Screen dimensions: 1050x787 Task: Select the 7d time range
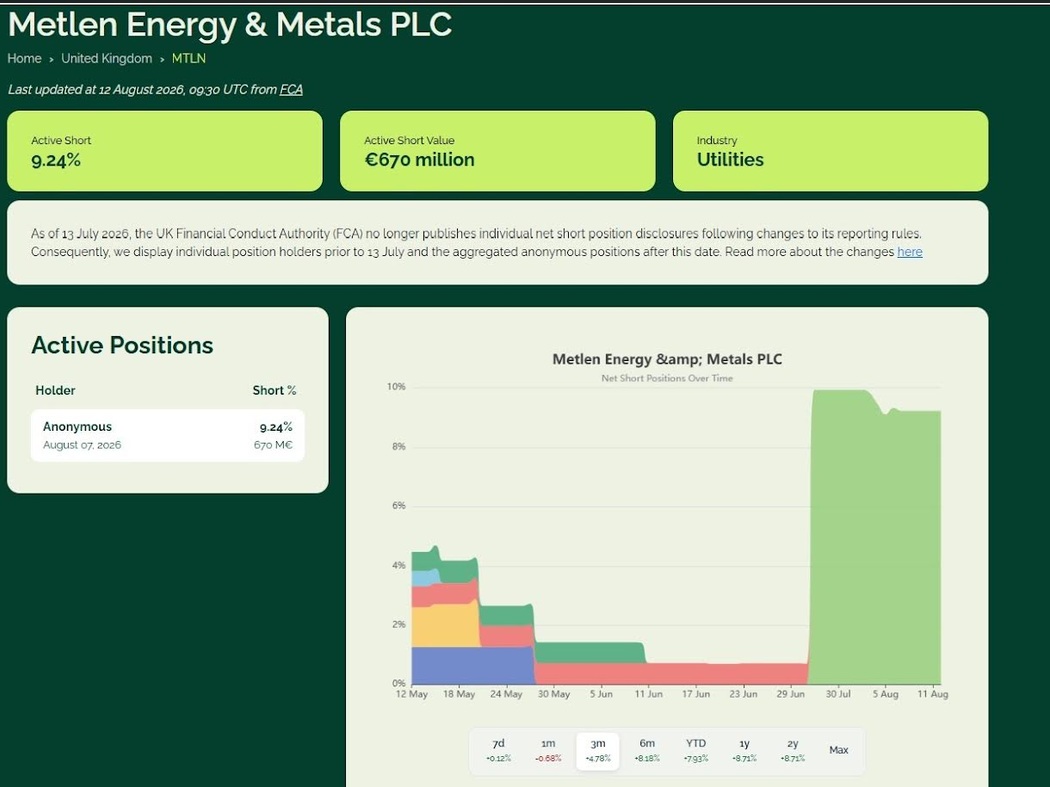[x=498, y=750]
